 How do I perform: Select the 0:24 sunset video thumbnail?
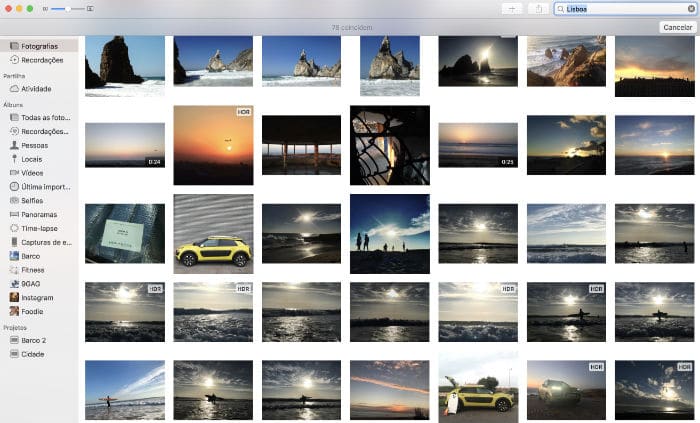pyautogui.click(x=125, y=145)
